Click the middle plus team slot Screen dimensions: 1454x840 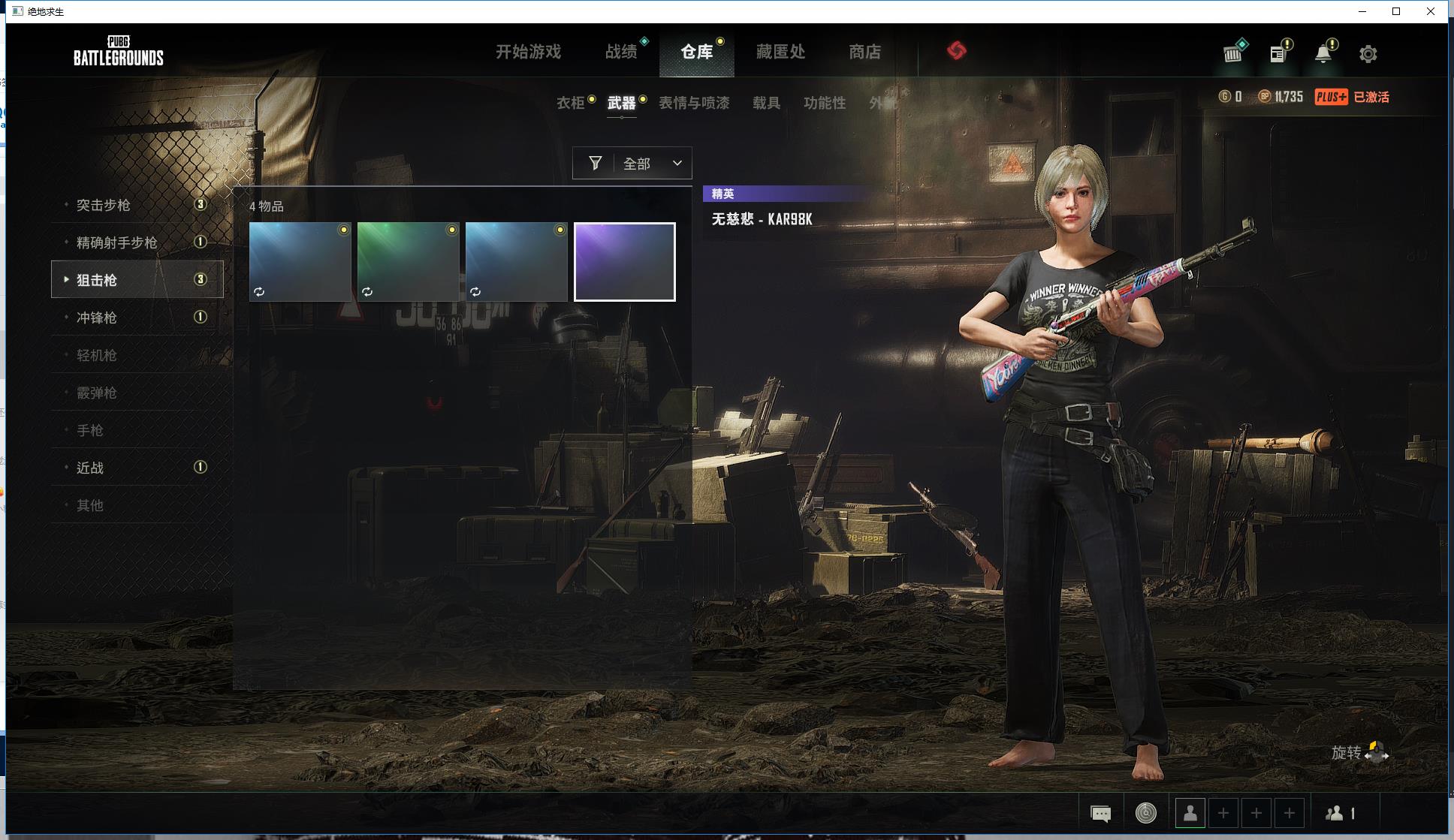[x=1256, y=813]
